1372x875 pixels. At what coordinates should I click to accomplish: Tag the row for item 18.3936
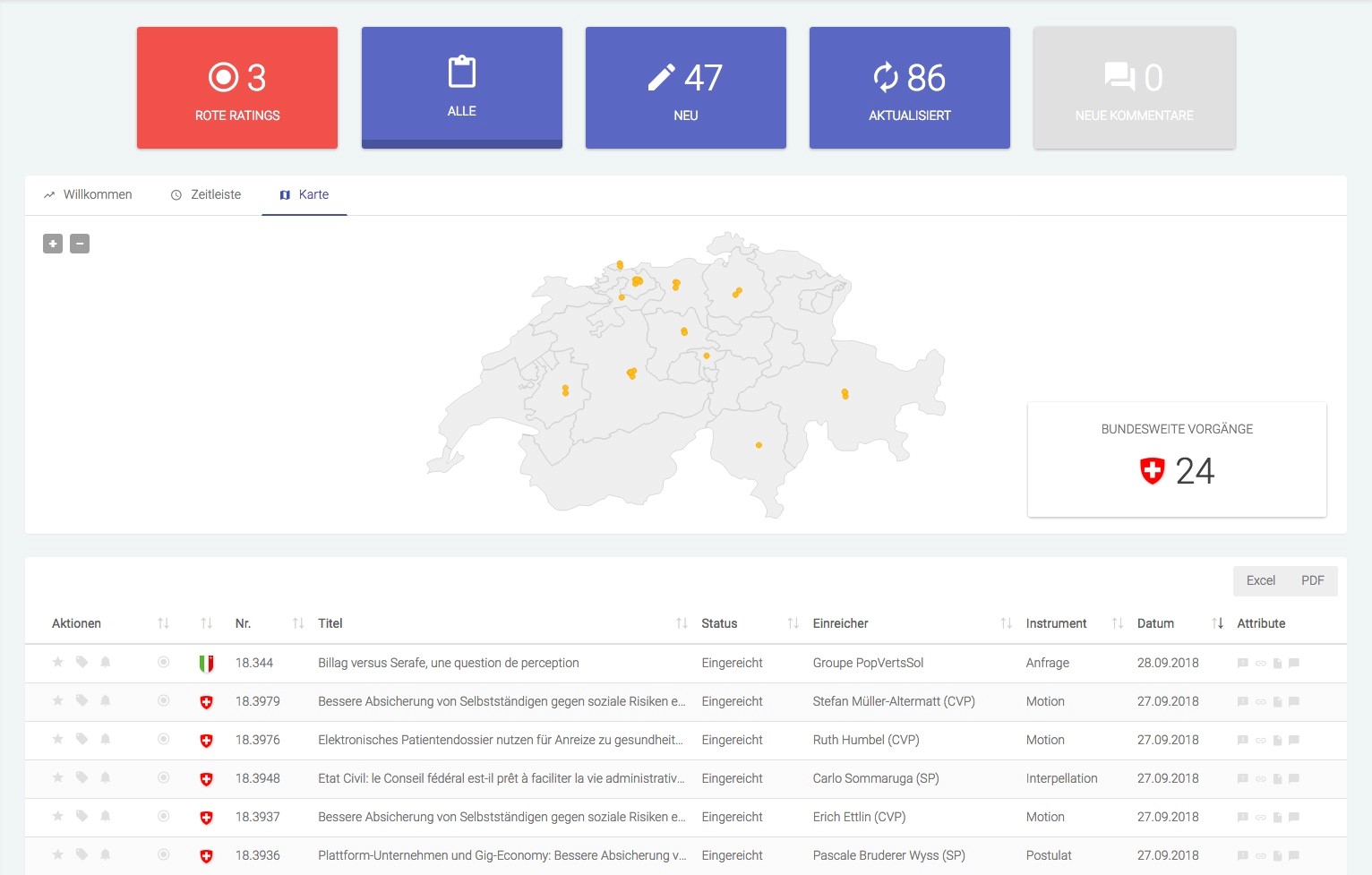tap(81, 854)
